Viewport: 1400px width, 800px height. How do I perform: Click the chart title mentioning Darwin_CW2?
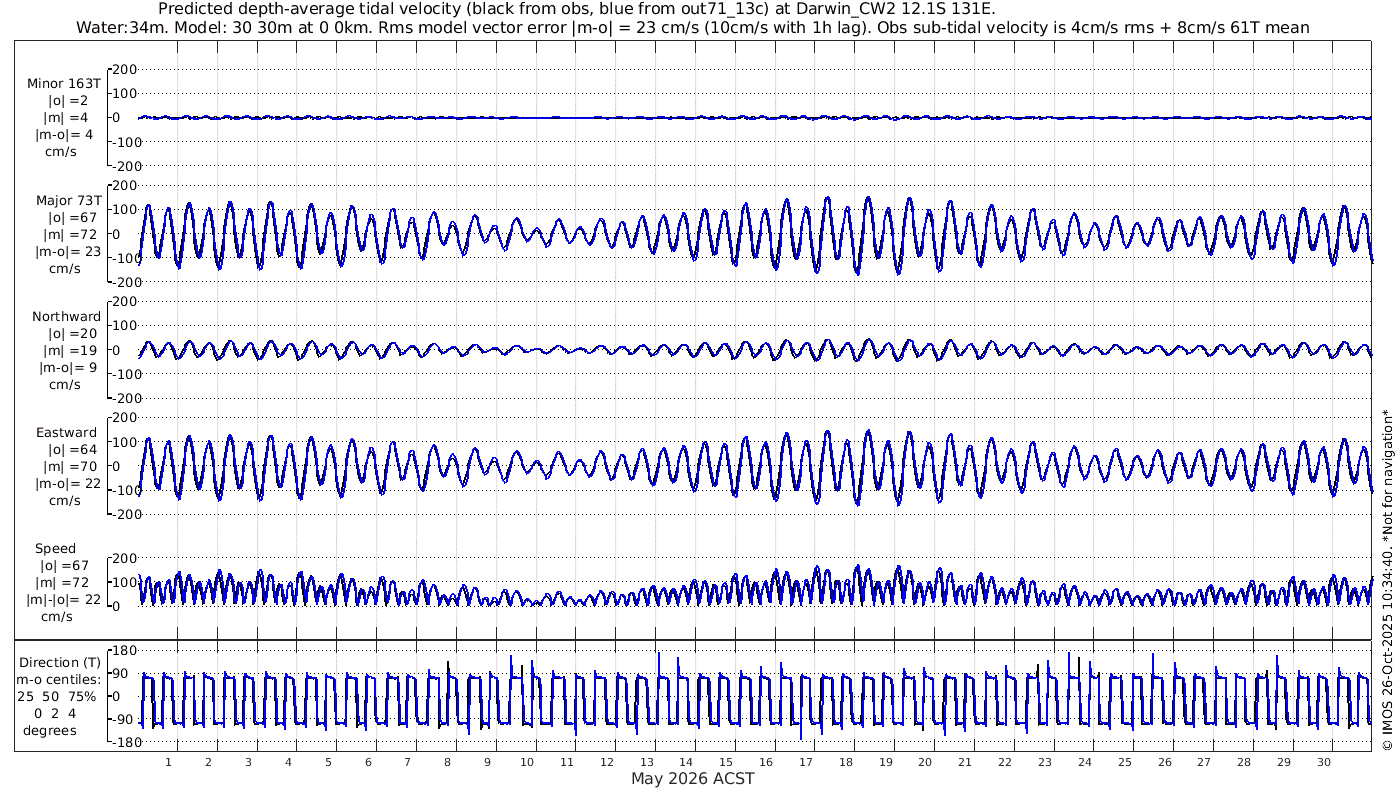pyautogui.click(x=577, y=9)
